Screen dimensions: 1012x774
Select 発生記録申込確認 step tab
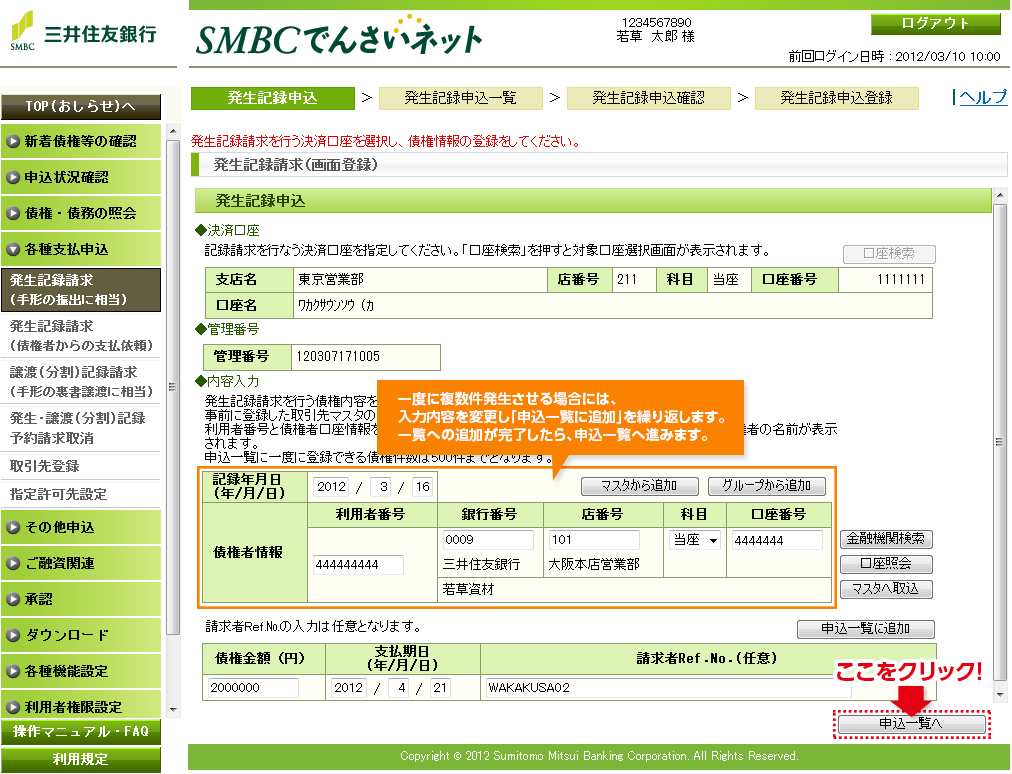click(649, 98)
